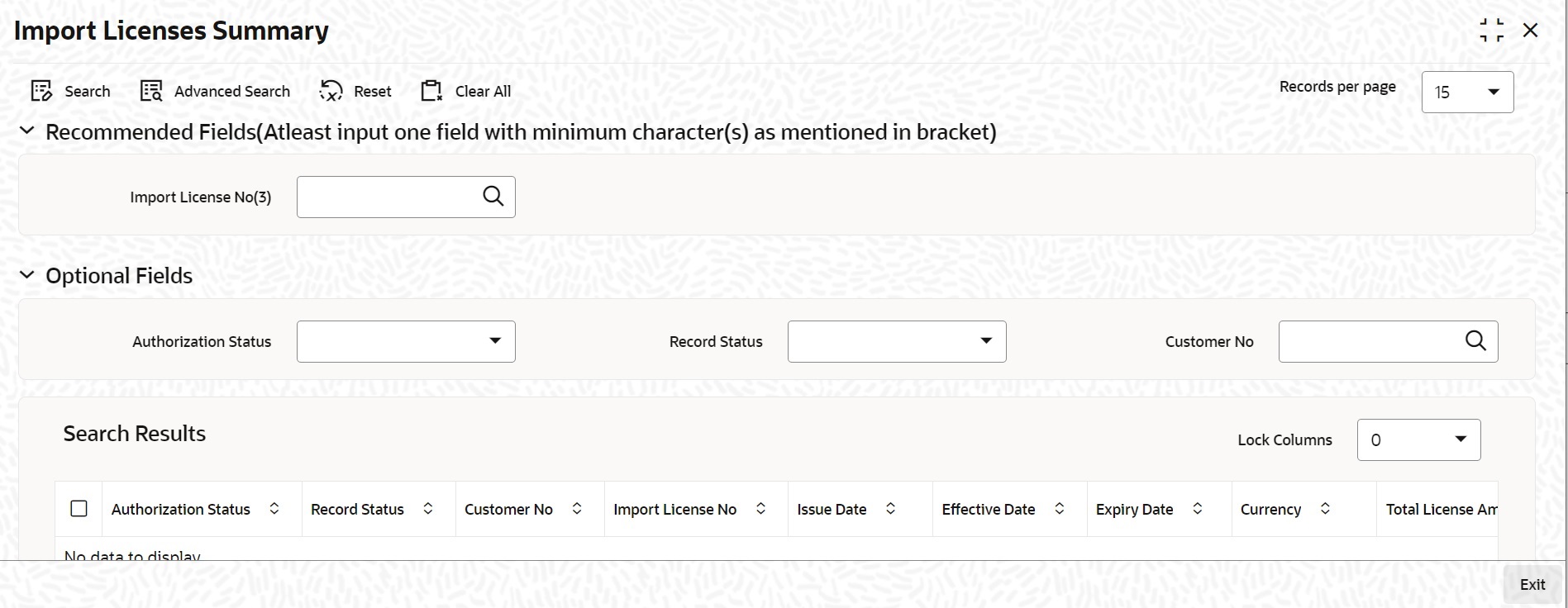Collapse the Optional Fields section
The image size is (1568, 608).
tap(27, 275)
